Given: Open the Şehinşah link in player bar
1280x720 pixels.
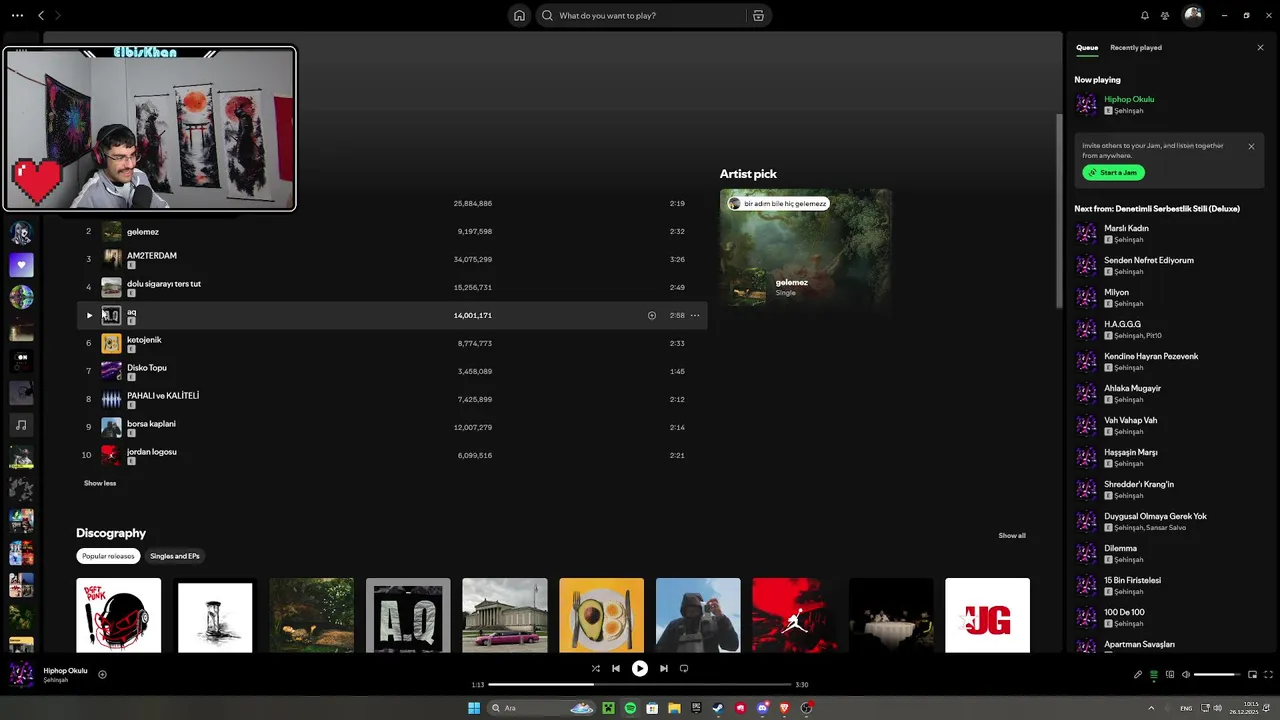Looking at the screenshot, I should (x=56, y=680).
